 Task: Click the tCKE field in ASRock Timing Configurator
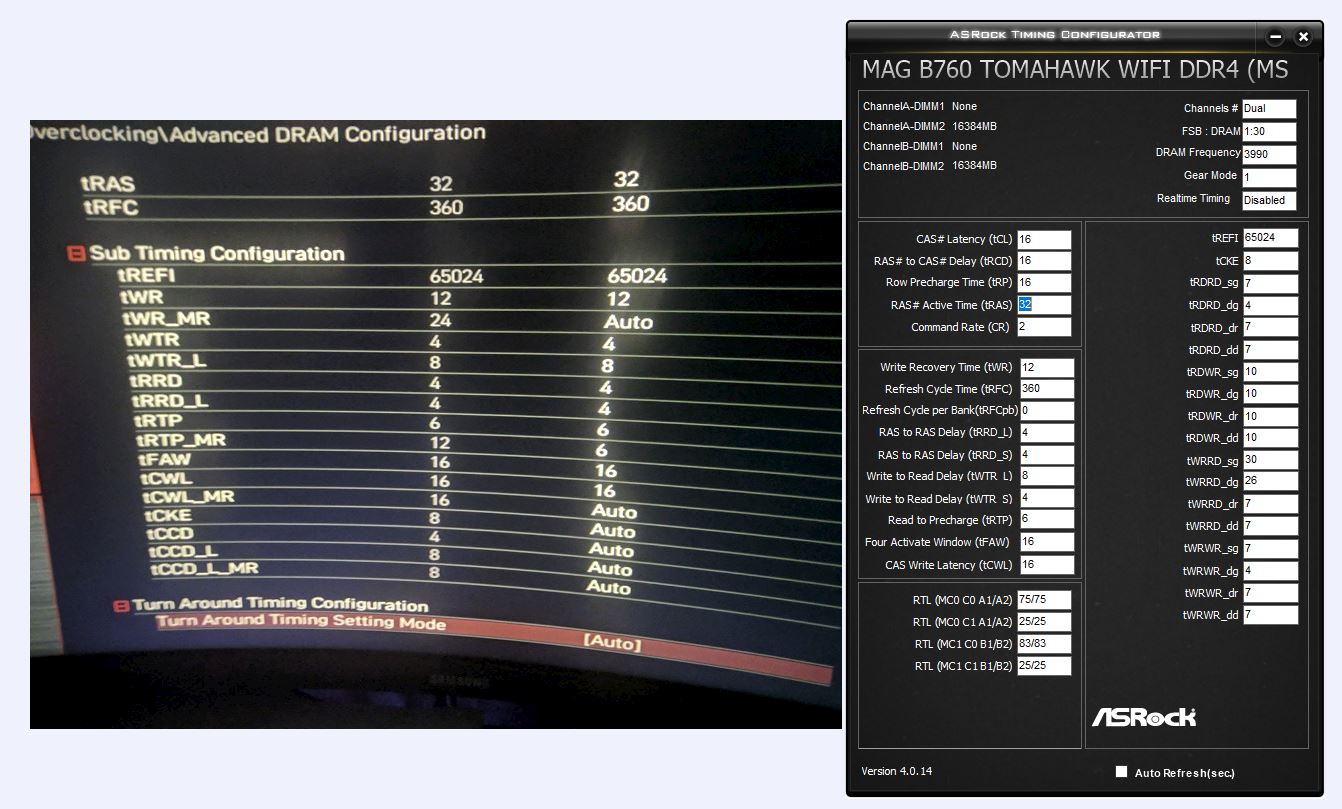(1270, 261)
